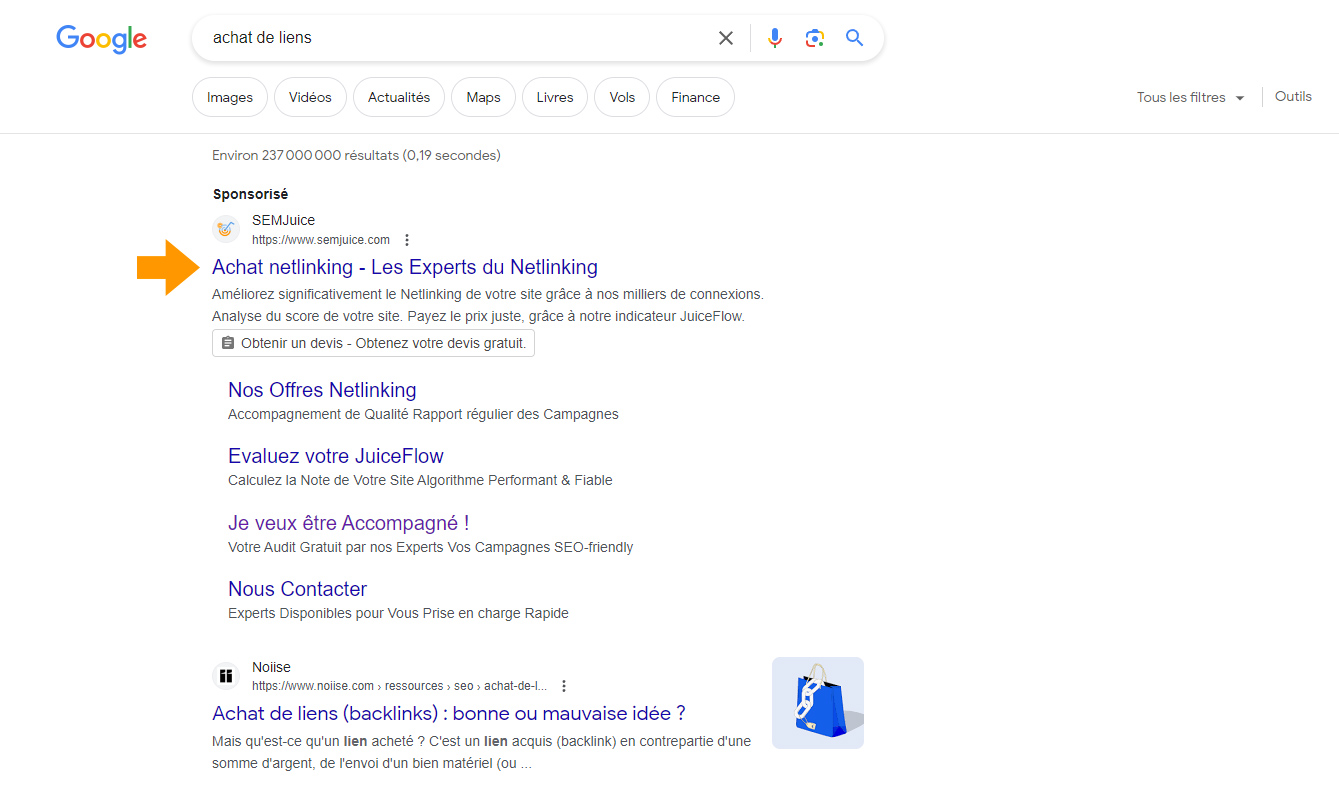Image resolution: width=1339 pixels, height=790 pixels.
Task: Select the Livres filter tab
Action: point(555,97)
